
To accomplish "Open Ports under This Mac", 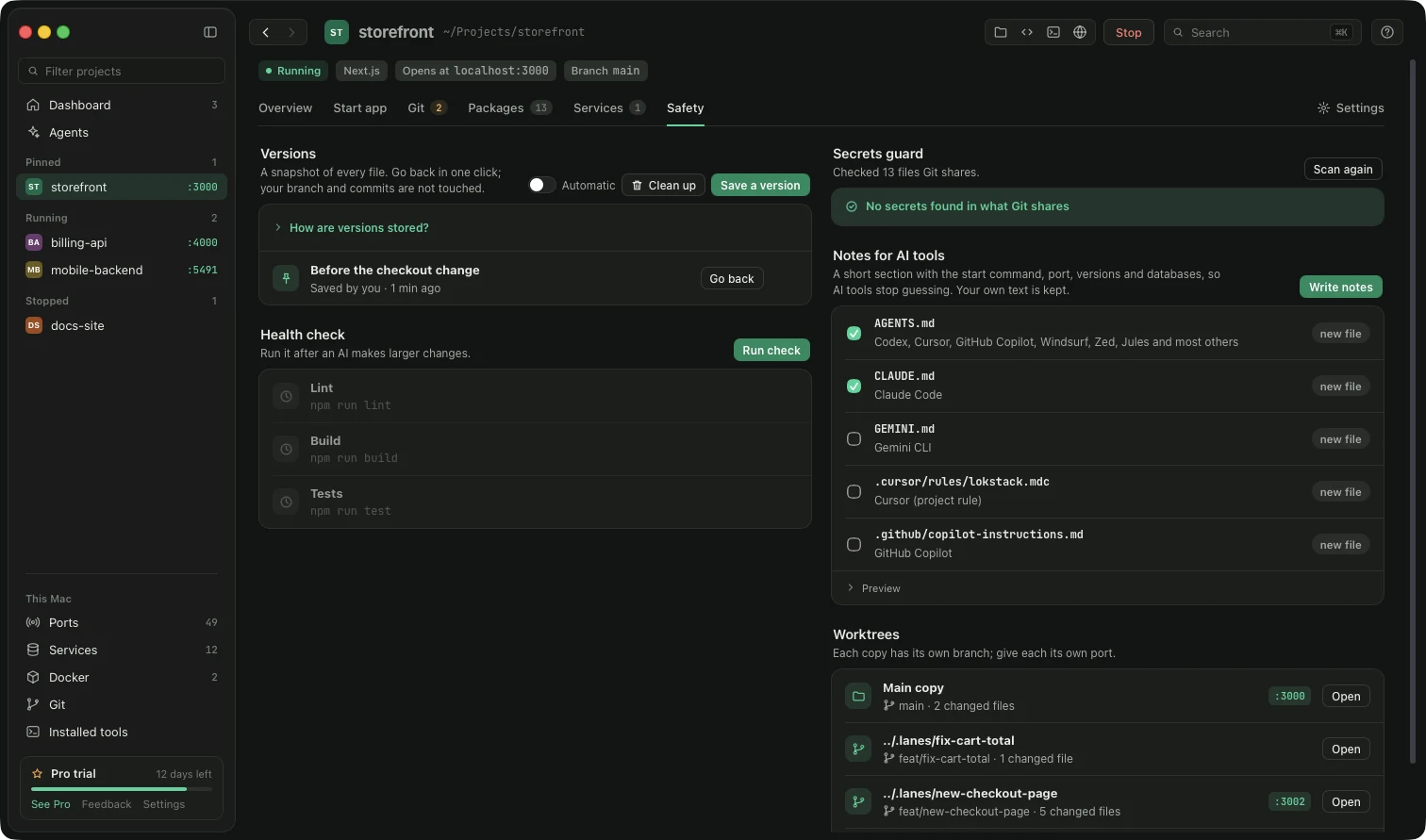I will tap(122, 622).
